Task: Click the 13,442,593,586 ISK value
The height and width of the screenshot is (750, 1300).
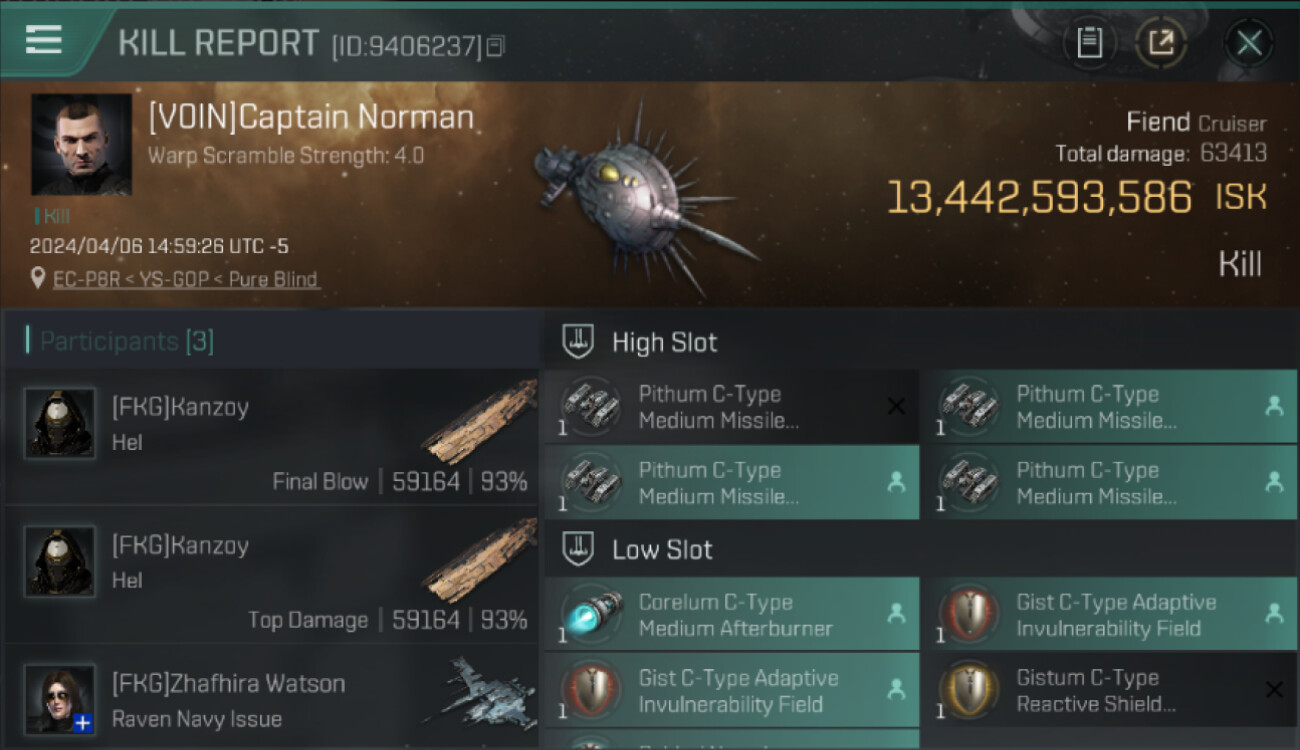Action: (x=1040, y=198)
